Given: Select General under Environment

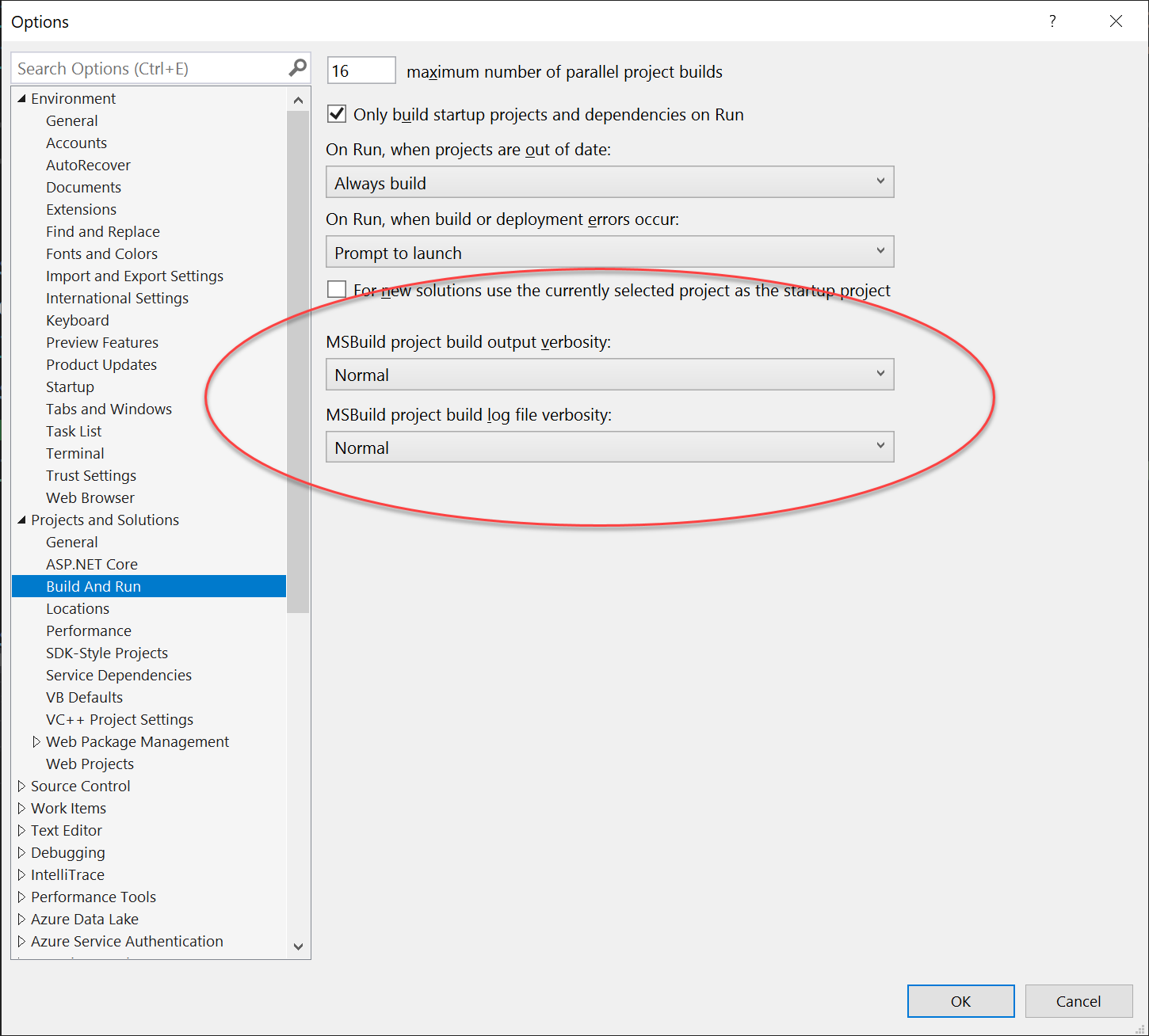Looking at the screenshot, I should click(72, 120).
